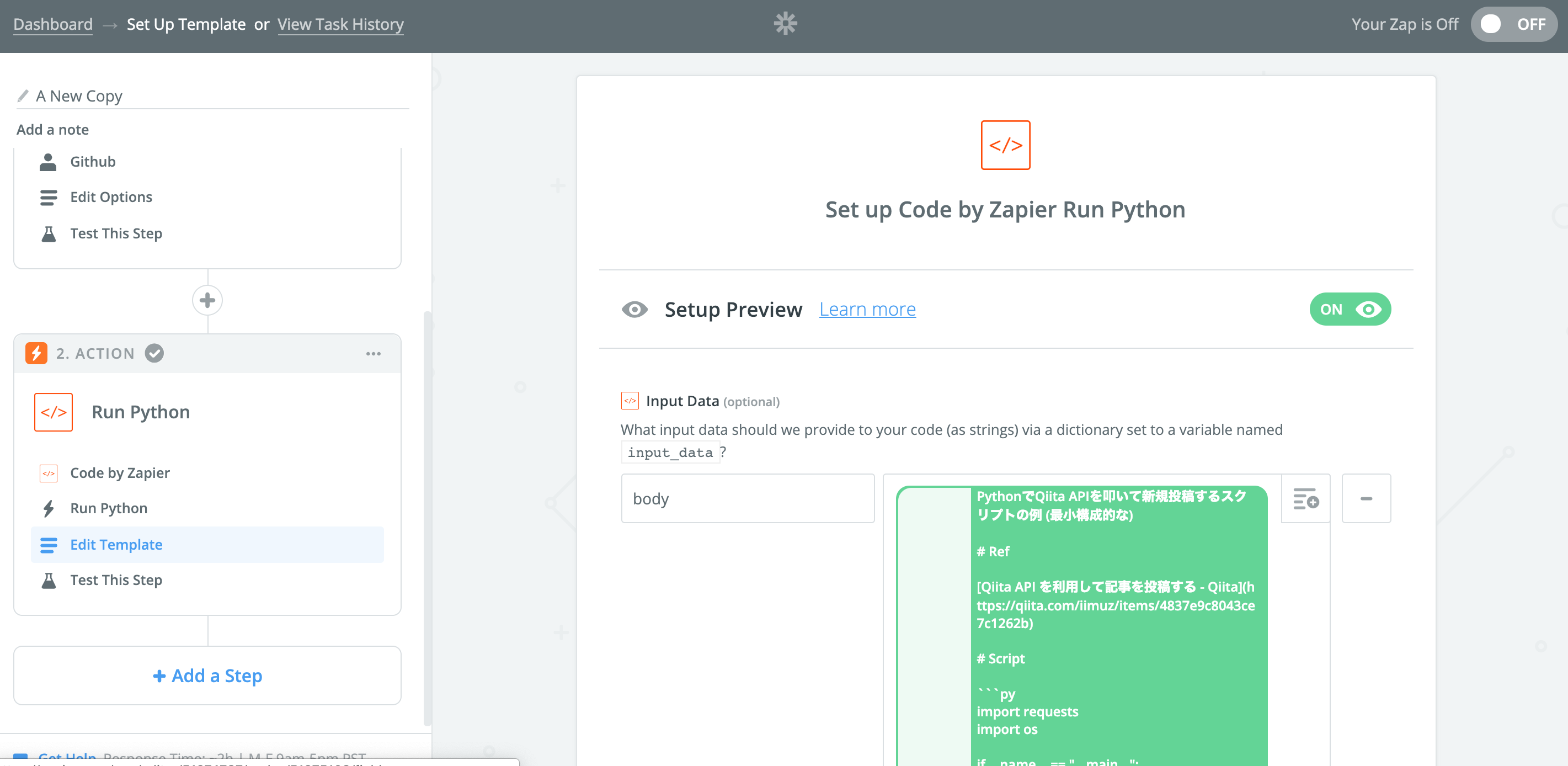Click the green checkmark beside 2. ACTION
The image size is (1568, 766).
[154, 353]
